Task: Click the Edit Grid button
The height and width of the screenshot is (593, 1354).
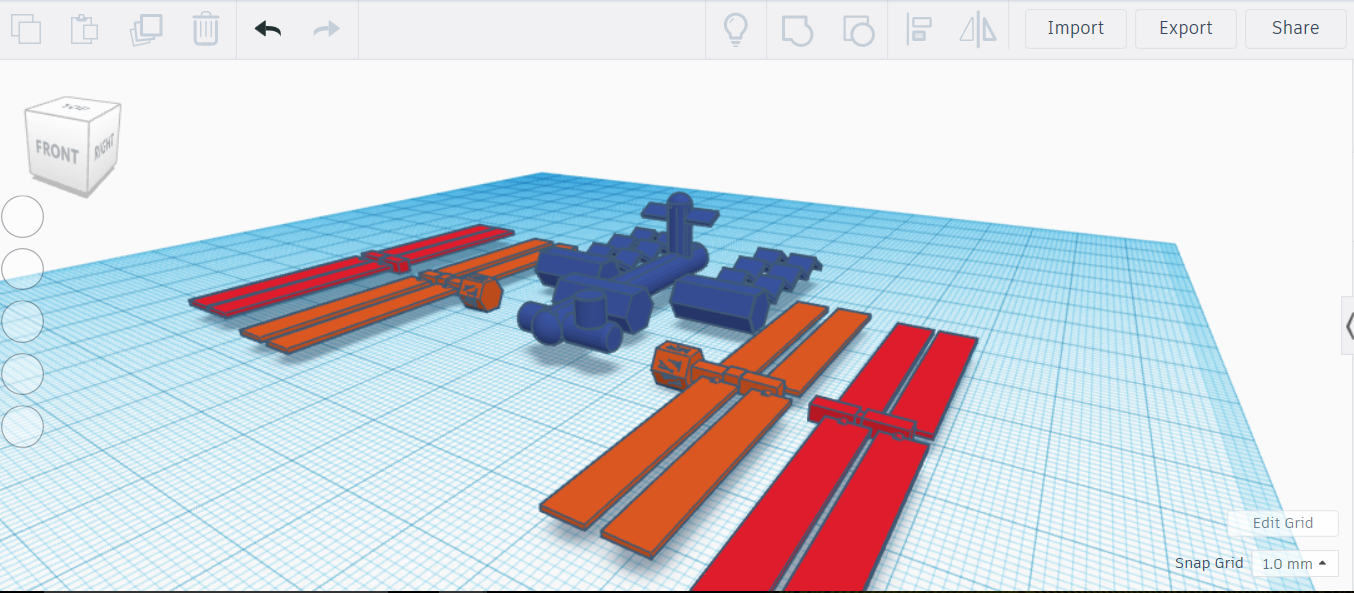Action: pyautogui.click(x=1283, y=523)
